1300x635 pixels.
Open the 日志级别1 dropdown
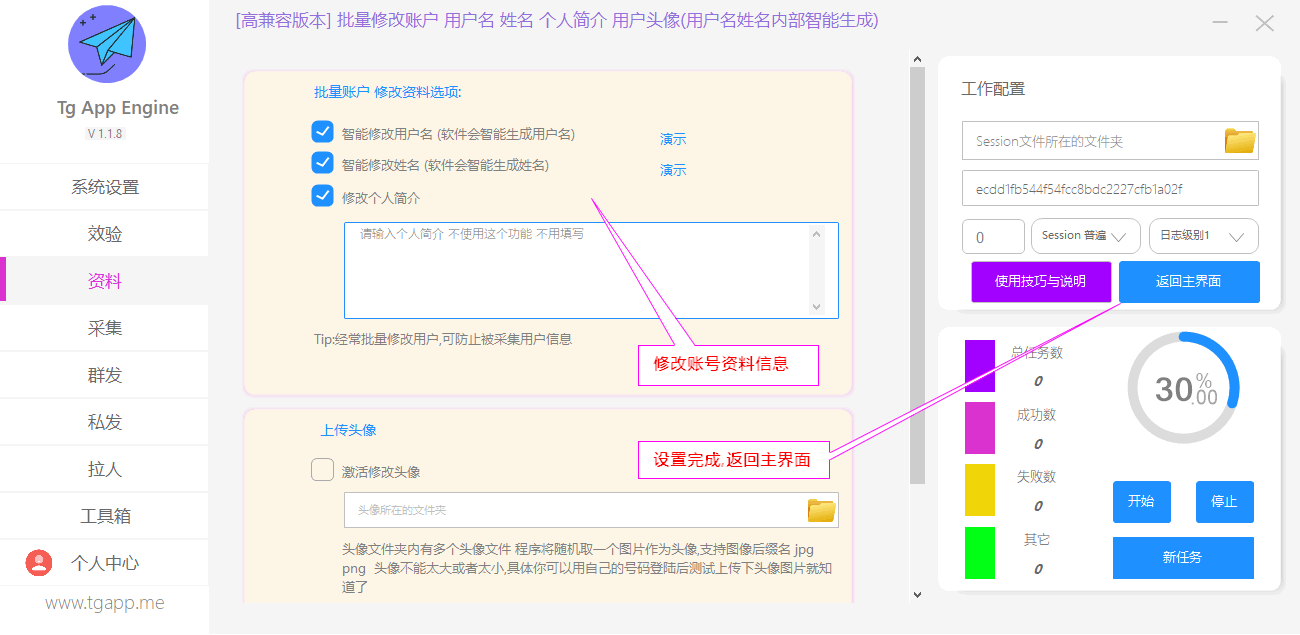pyautogui.click(x=1203, y=236)
